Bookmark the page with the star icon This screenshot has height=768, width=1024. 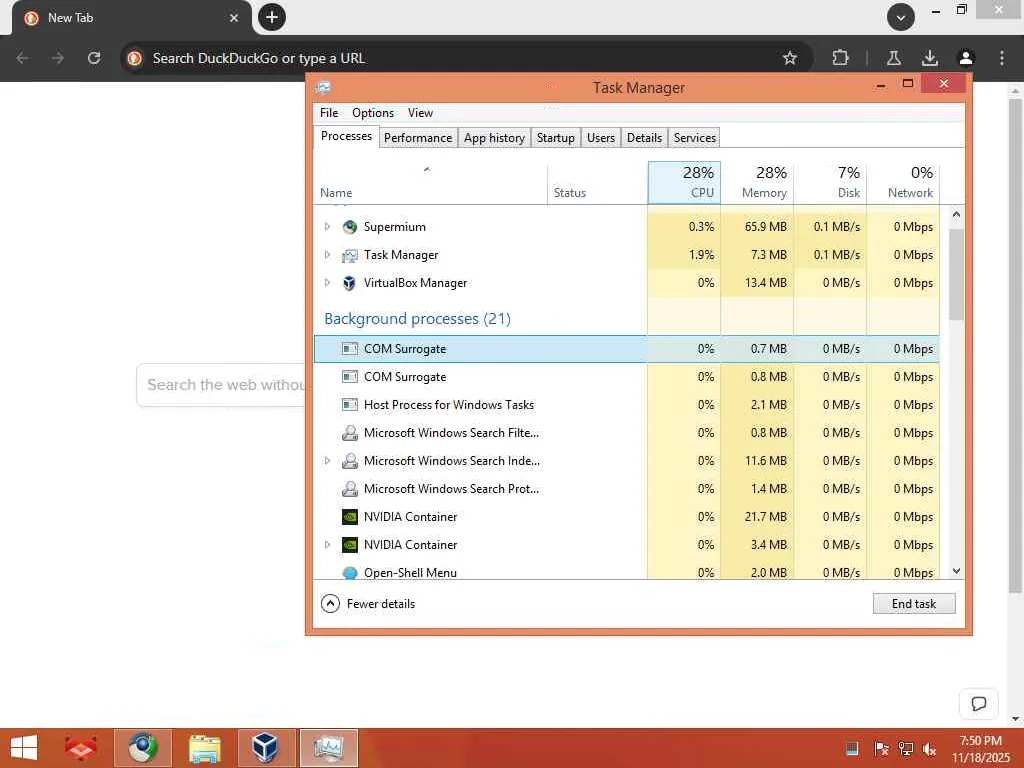click(x=790, y=58)
